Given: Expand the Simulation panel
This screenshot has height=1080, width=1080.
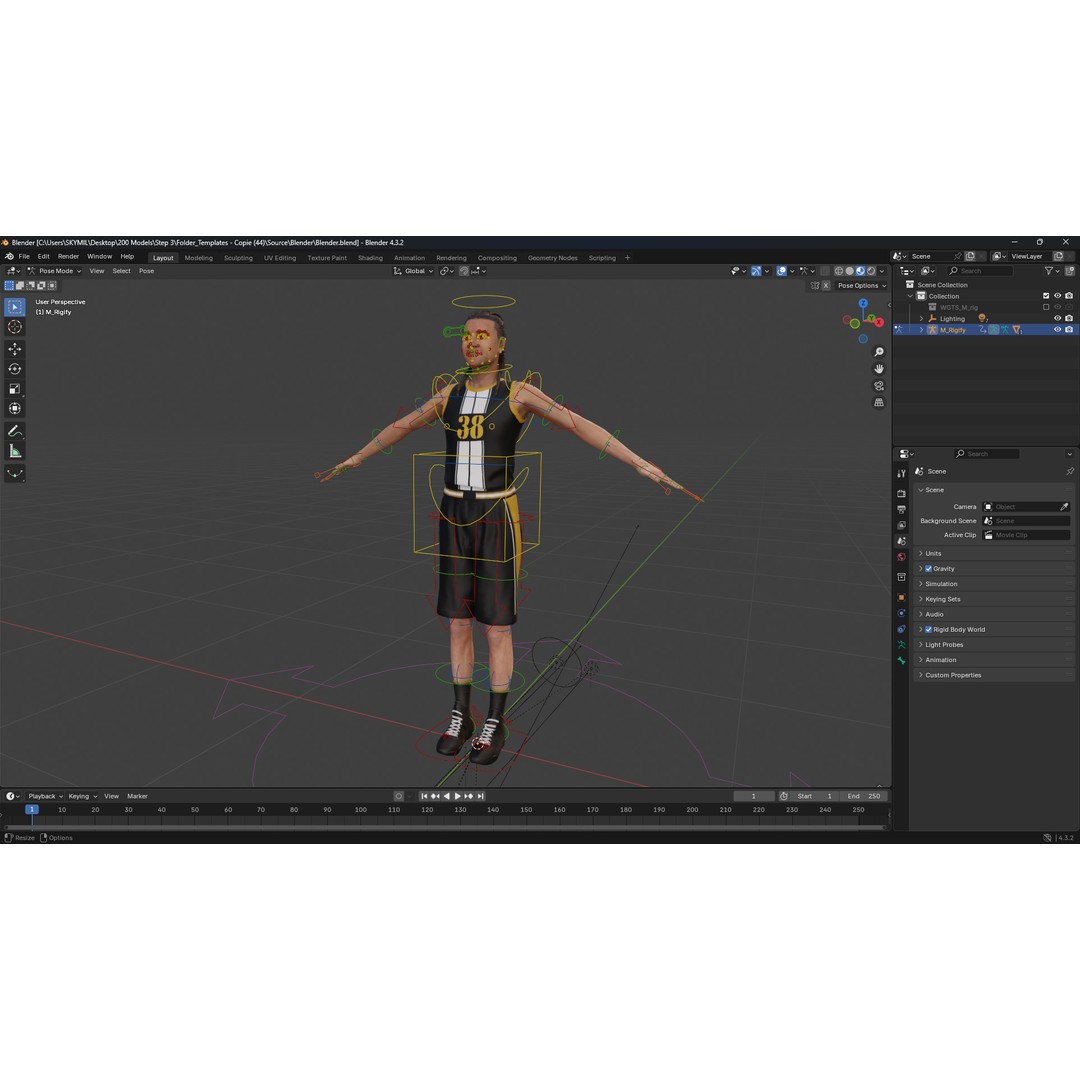Looking at the screenshot, I should point(993,584).
